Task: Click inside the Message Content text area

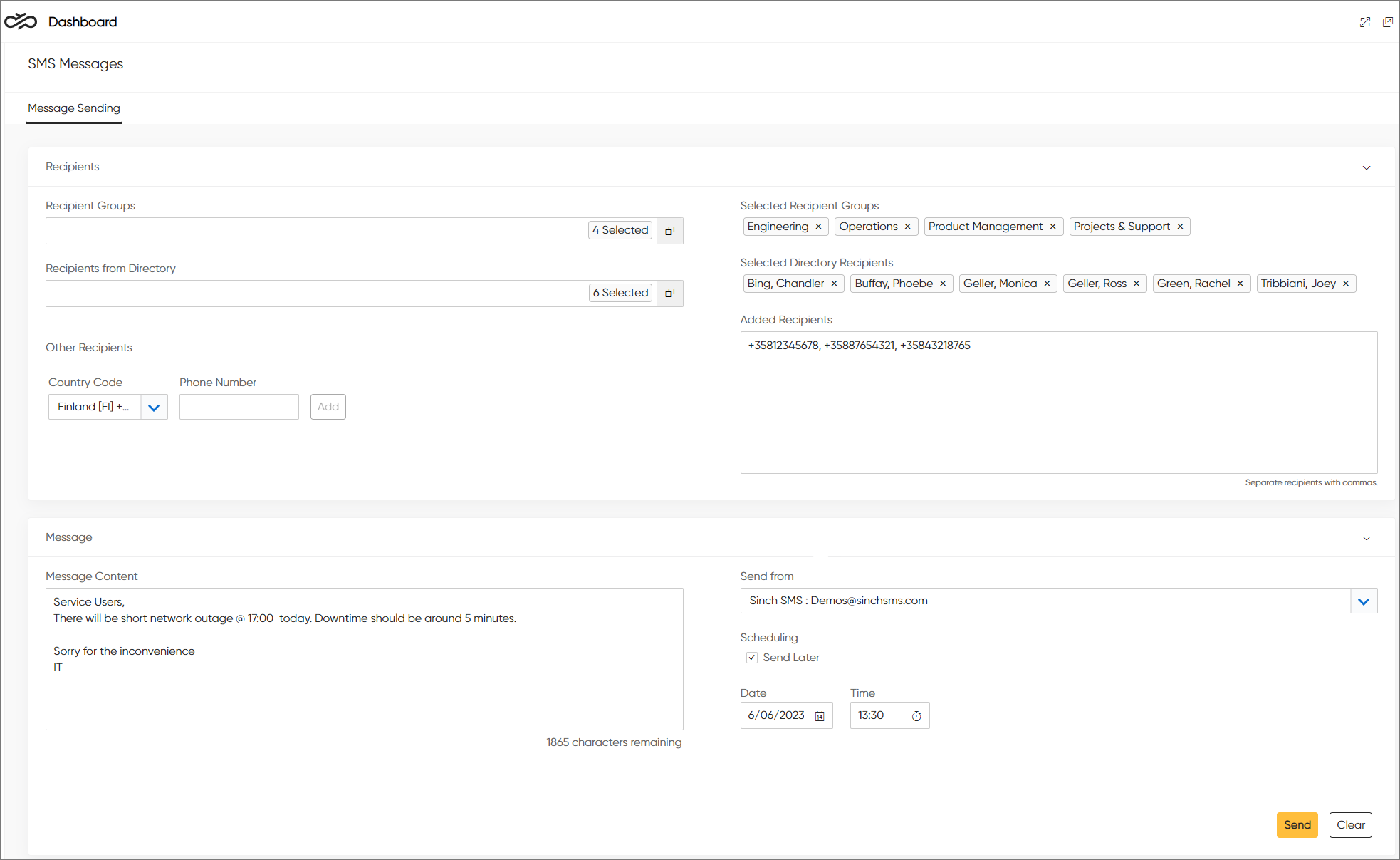Action: (365, 659)
